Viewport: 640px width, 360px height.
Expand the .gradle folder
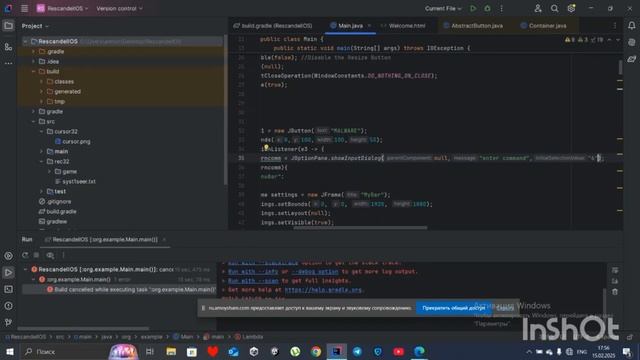[x=33, y=51]
